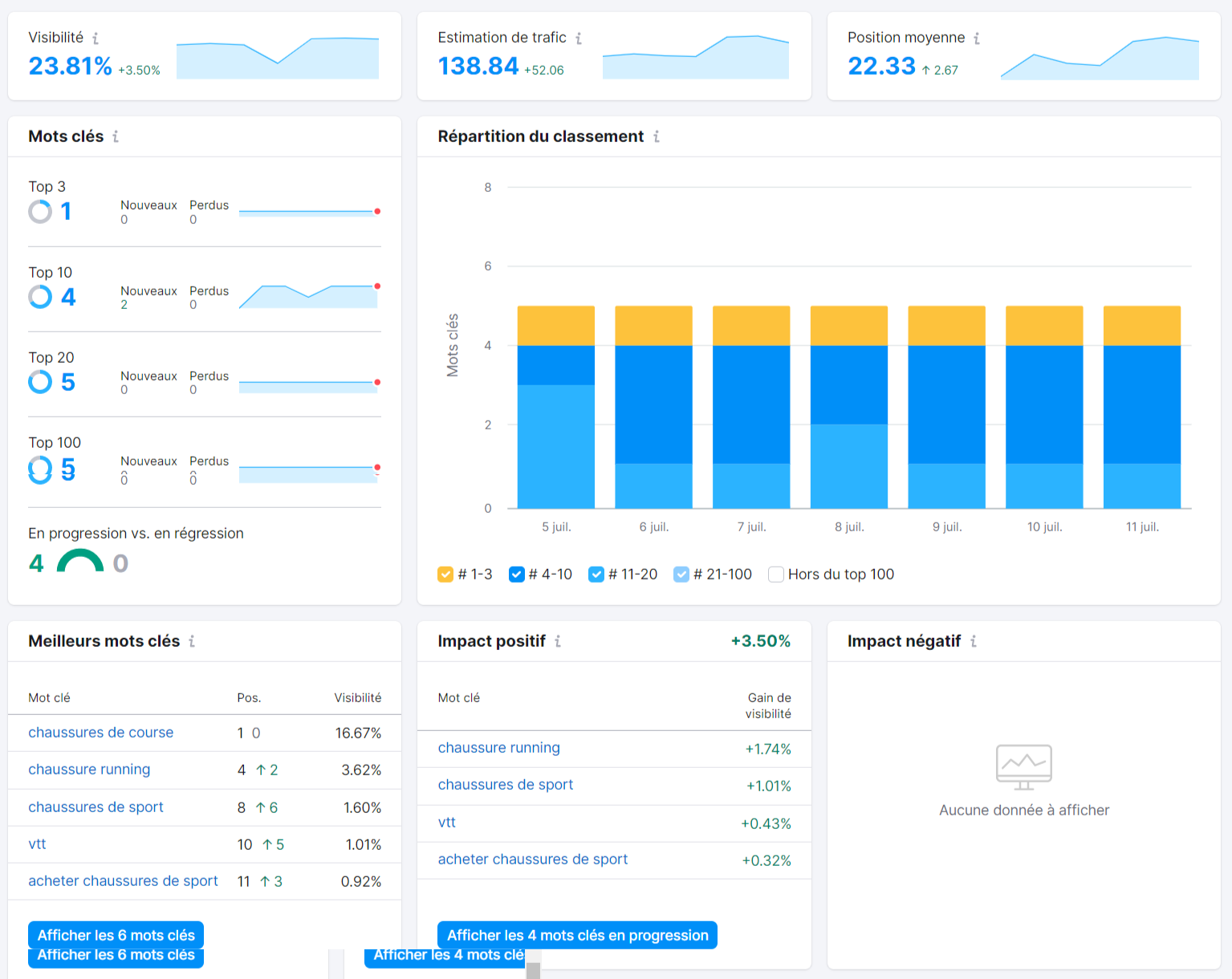Click the Gain de visibilité column header
Screen dimensions: 1232x979
768,706
